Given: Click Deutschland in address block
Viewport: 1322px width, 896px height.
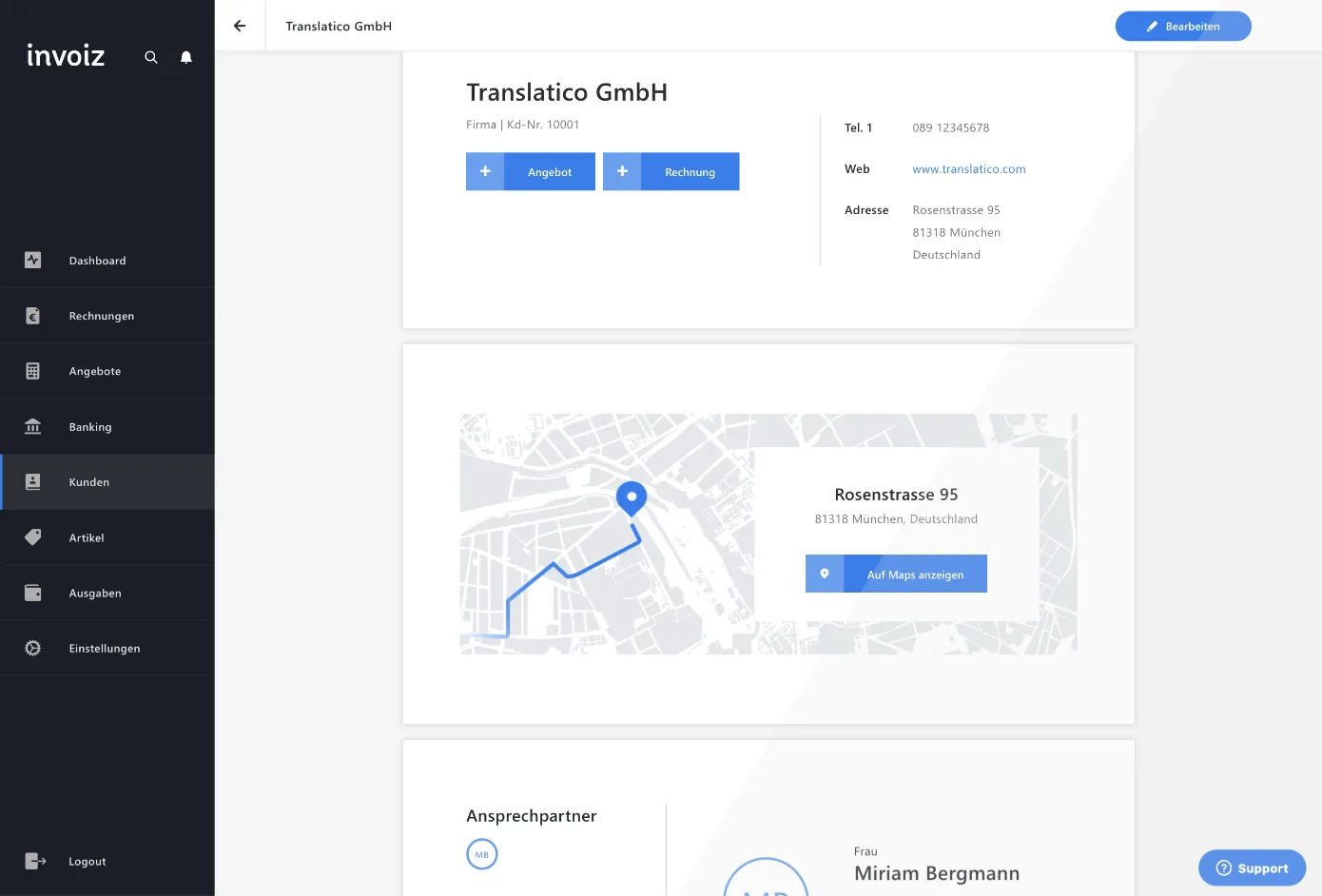Looking at the screenshot, I should (x=946, y=255).
